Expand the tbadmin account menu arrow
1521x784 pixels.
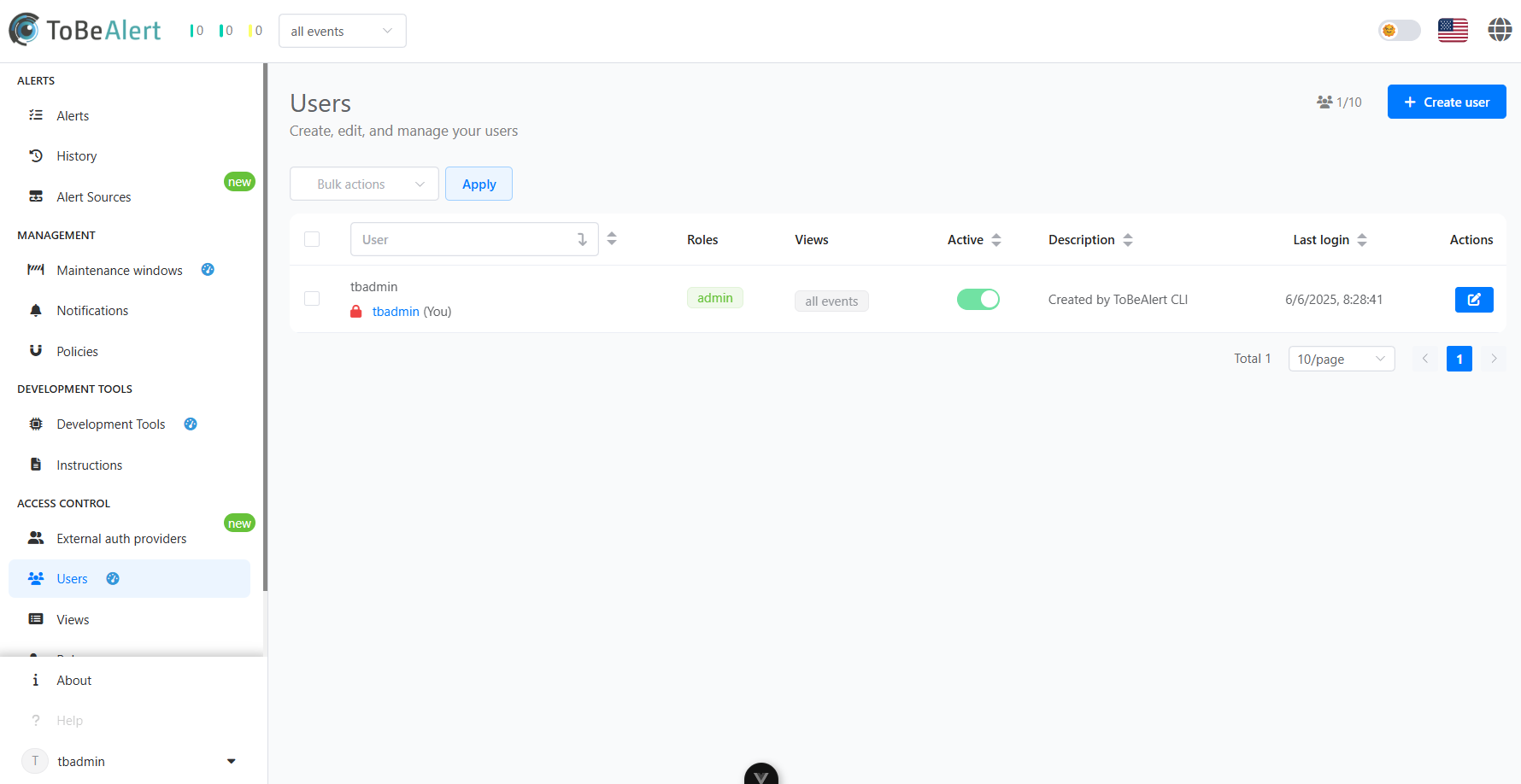[232, 761]
